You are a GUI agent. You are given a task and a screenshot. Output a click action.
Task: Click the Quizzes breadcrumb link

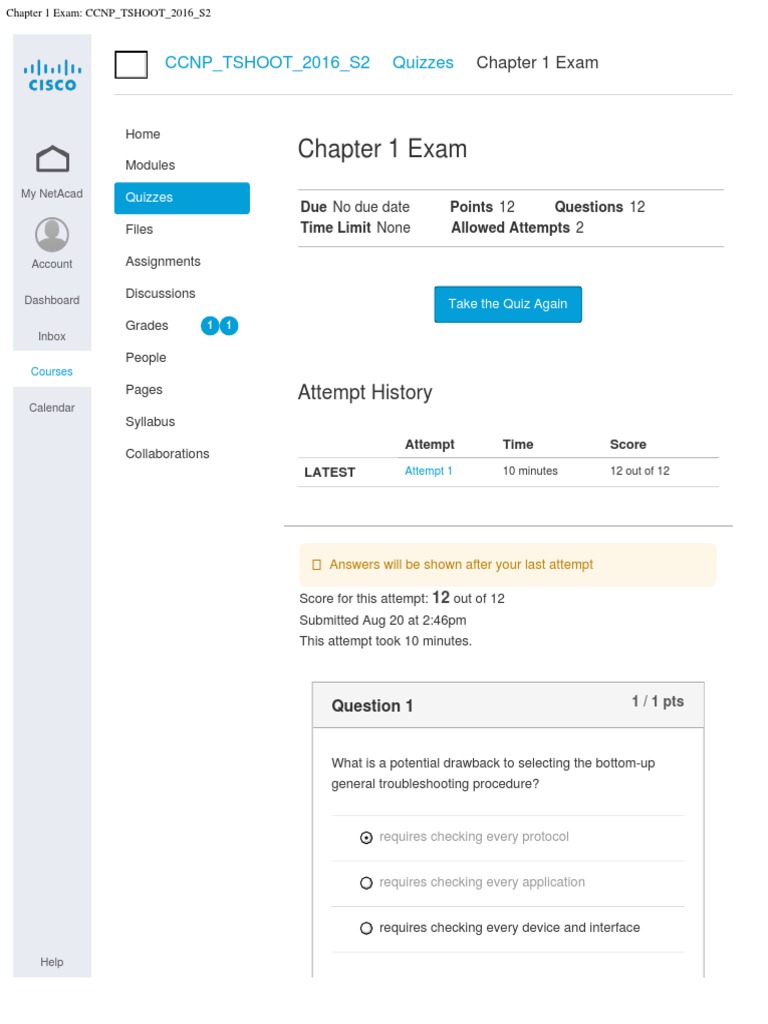point(422,63)
